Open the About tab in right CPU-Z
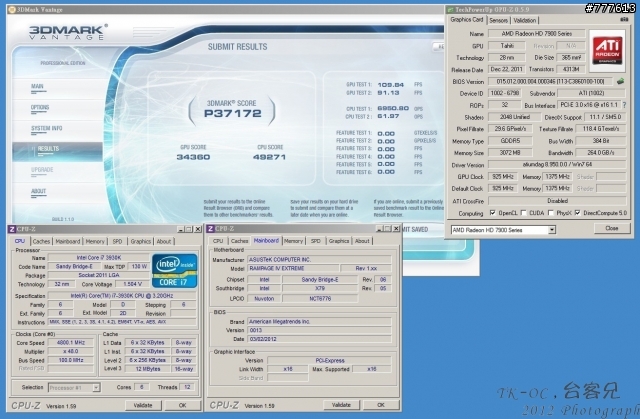 (x=362, y=241)
